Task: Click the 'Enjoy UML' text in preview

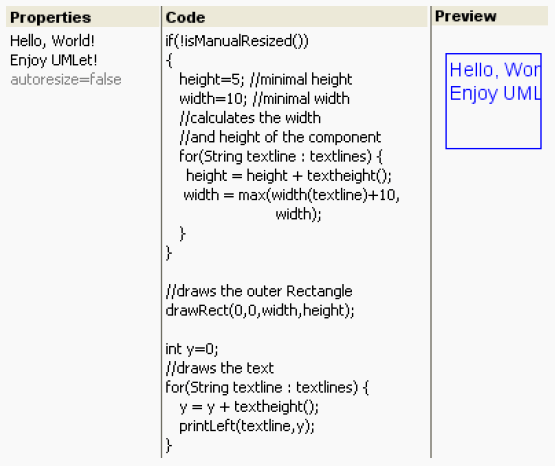Action: (x=495, y=93)
